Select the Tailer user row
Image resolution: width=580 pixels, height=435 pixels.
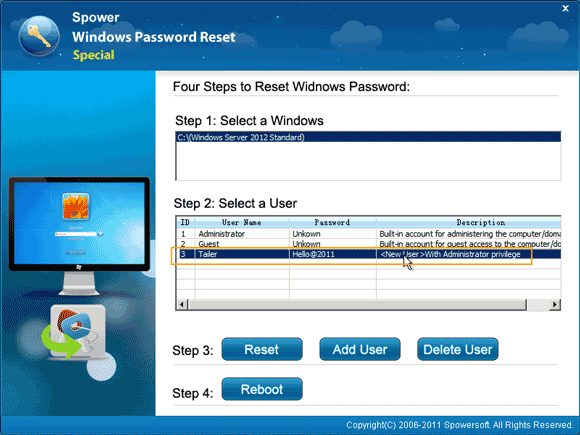[369, 254]
